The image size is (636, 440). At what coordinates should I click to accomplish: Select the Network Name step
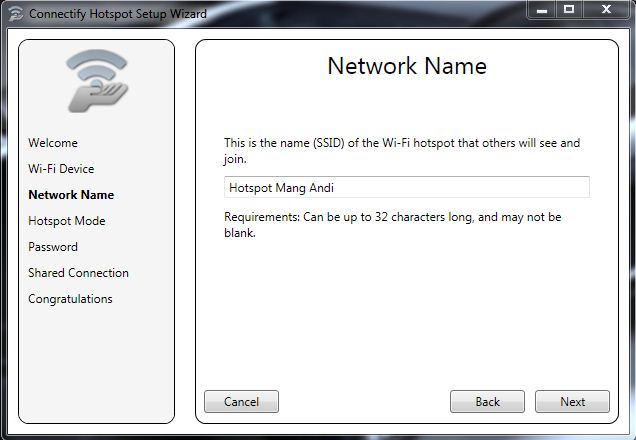71,195
